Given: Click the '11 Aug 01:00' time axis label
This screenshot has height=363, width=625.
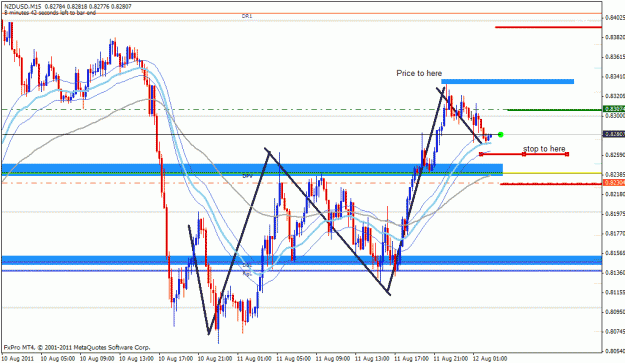Looking at the screenshot, I should (x=254, y=359).
